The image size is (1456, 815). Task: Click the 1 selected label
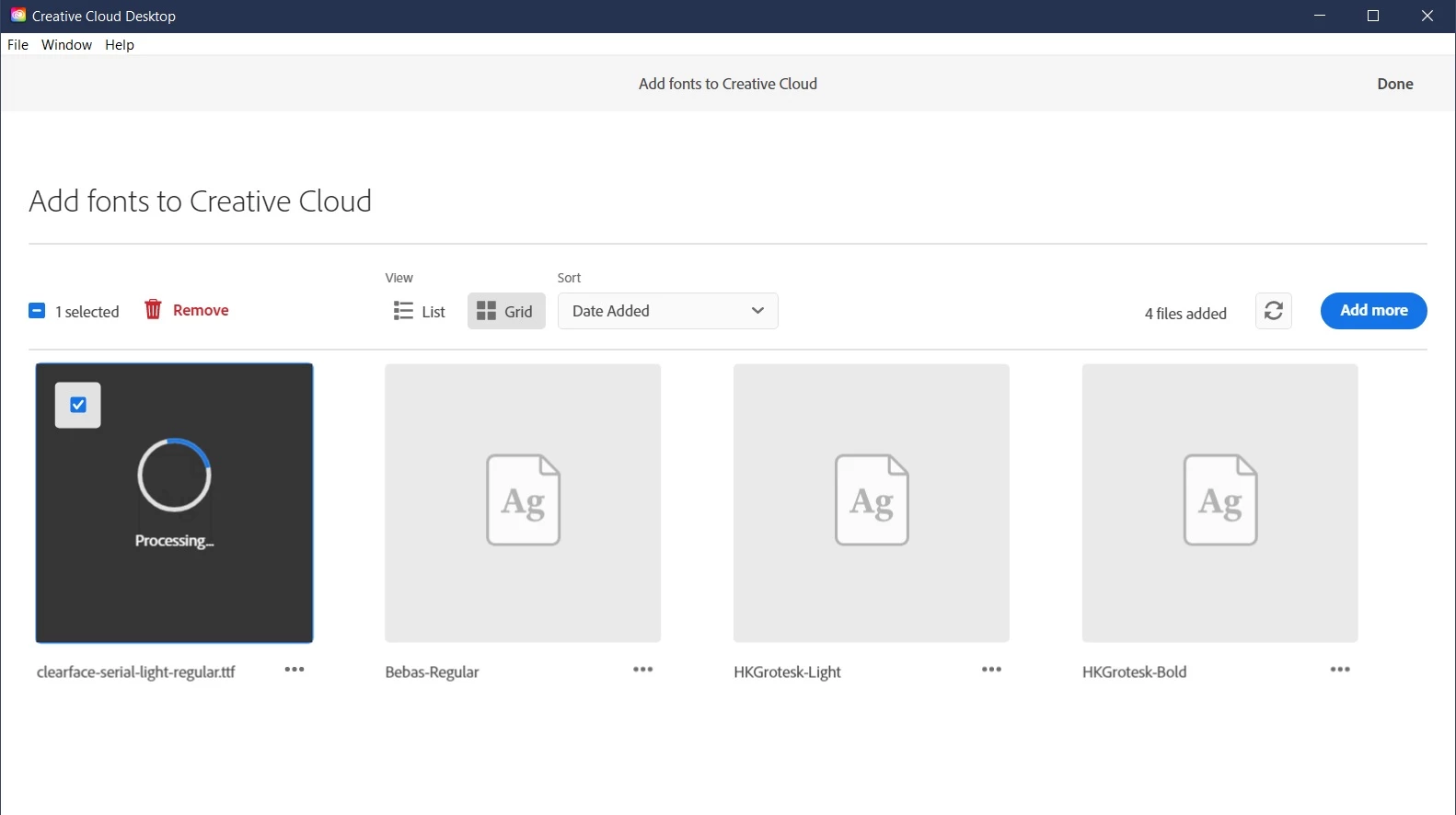pos(87,312)
